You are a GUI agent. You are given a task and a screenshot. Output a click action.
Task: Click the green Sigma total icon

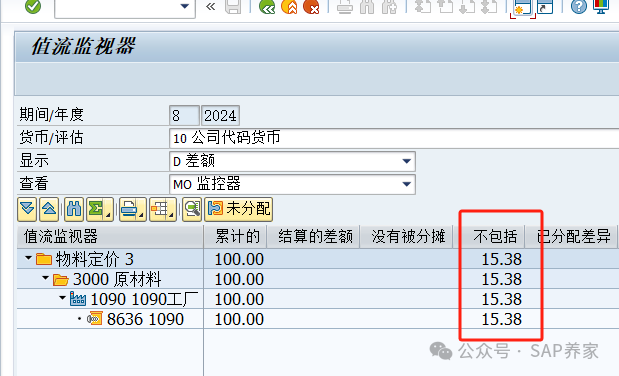[x=96, y=209]
